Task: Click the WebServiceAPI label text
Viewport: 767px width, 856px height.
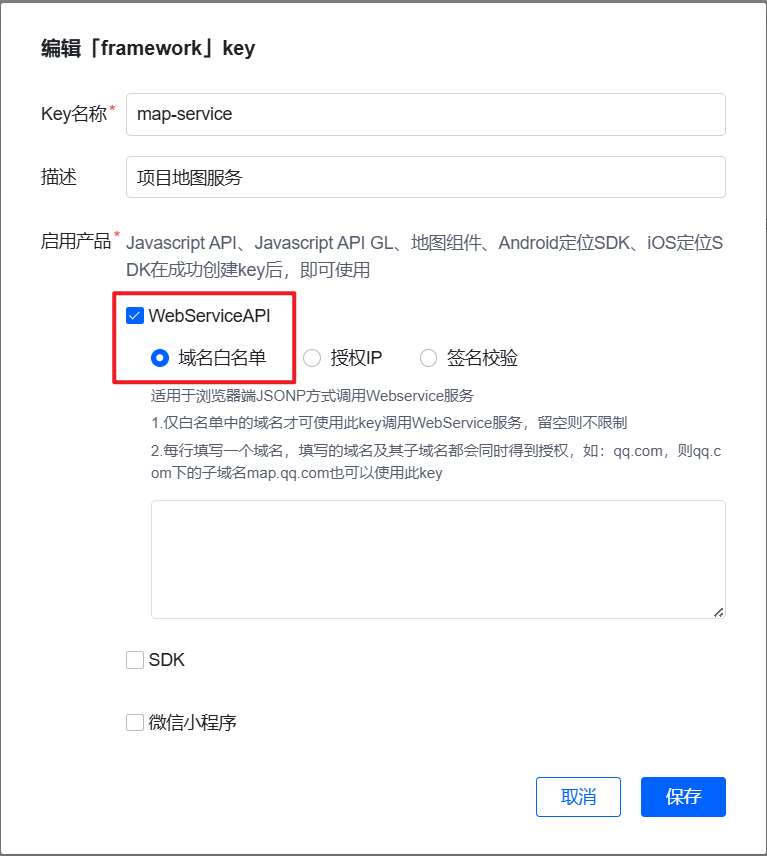Action: click(x=210, y=316)
